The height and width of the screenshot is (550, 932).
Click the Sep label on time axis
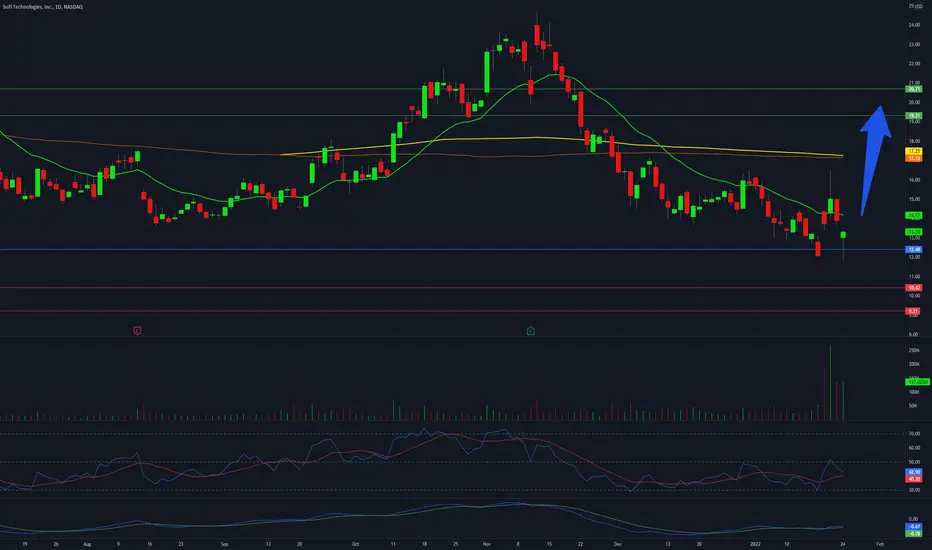[x=224, y=544]
